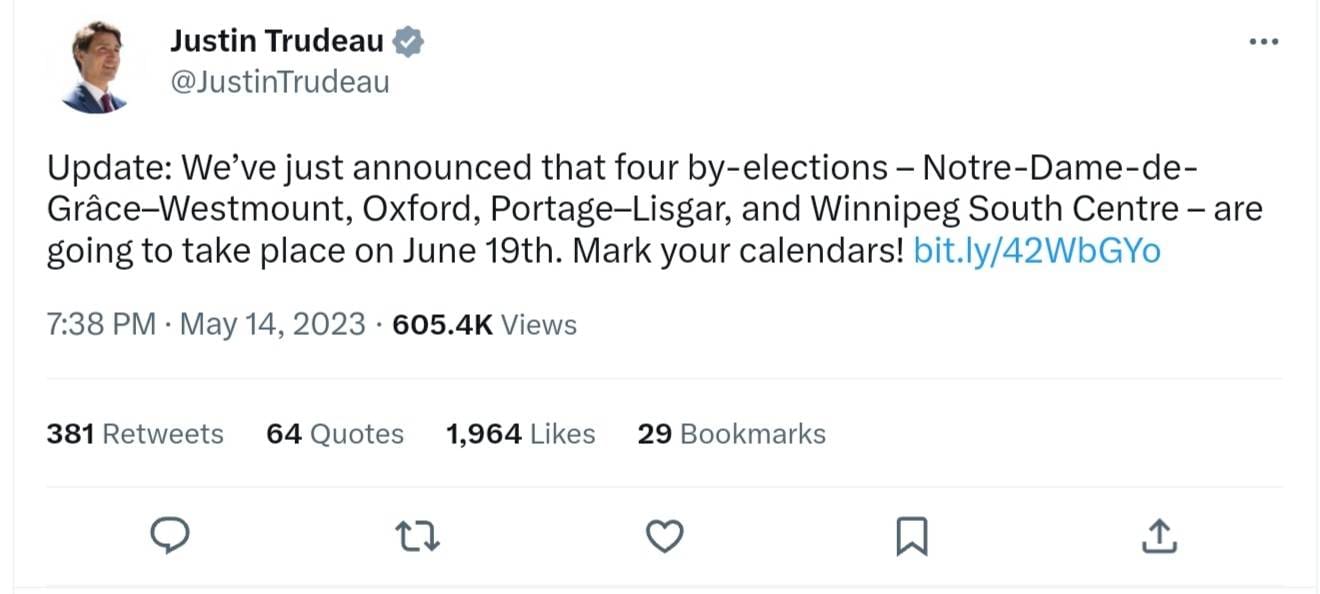The height and width of the screenshot is (594, 1320).
Task: Toggle like on the tweet with the heart
Action: pos(663,536)
